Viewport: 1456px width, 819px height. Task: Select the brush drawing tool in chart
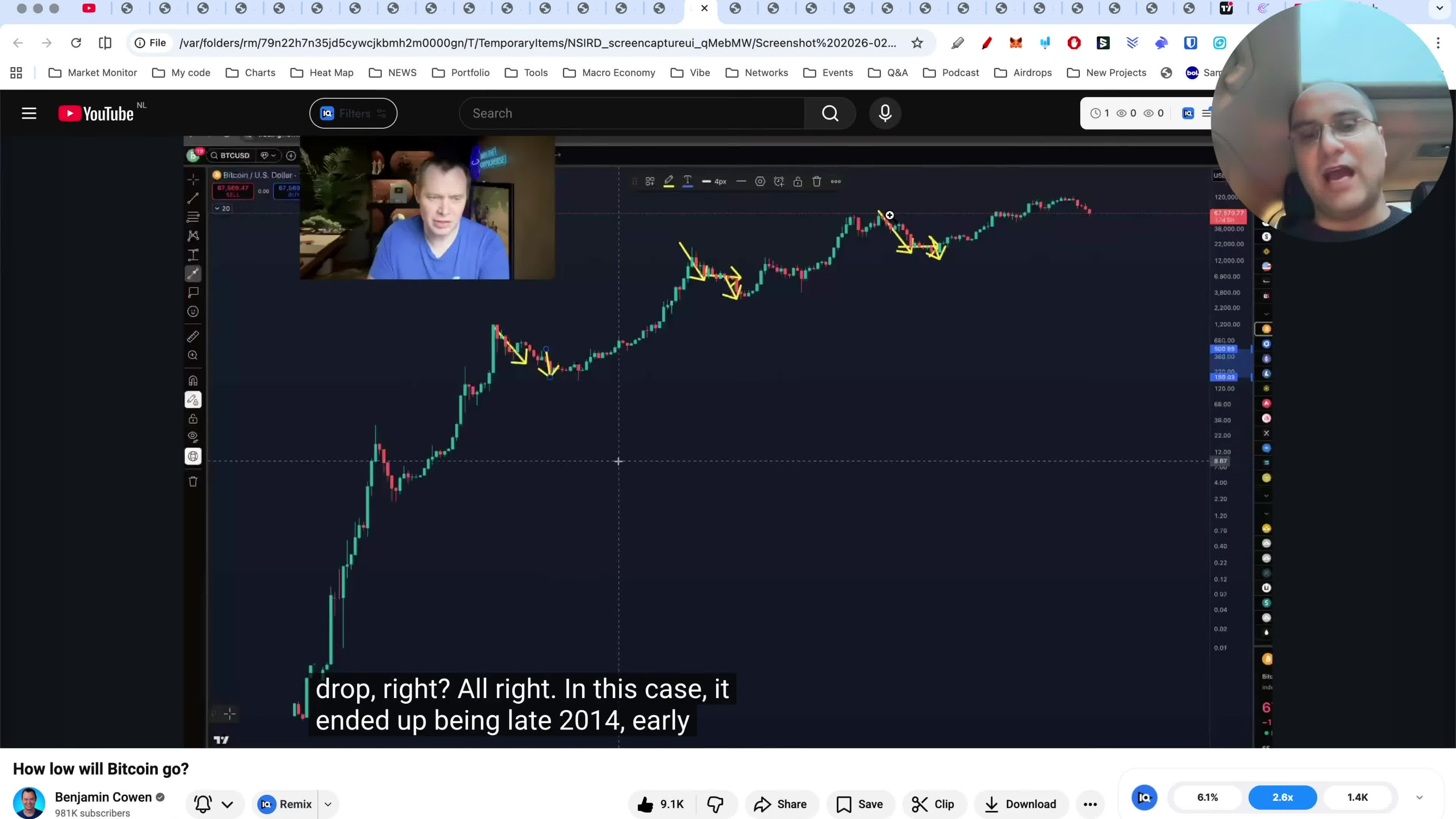coord(193,273)
